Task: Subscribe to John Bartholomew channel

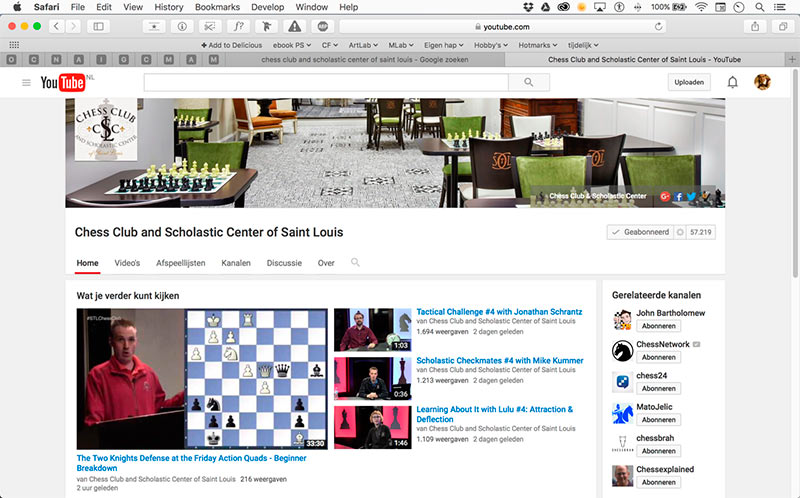Action: tap(658, 326)
